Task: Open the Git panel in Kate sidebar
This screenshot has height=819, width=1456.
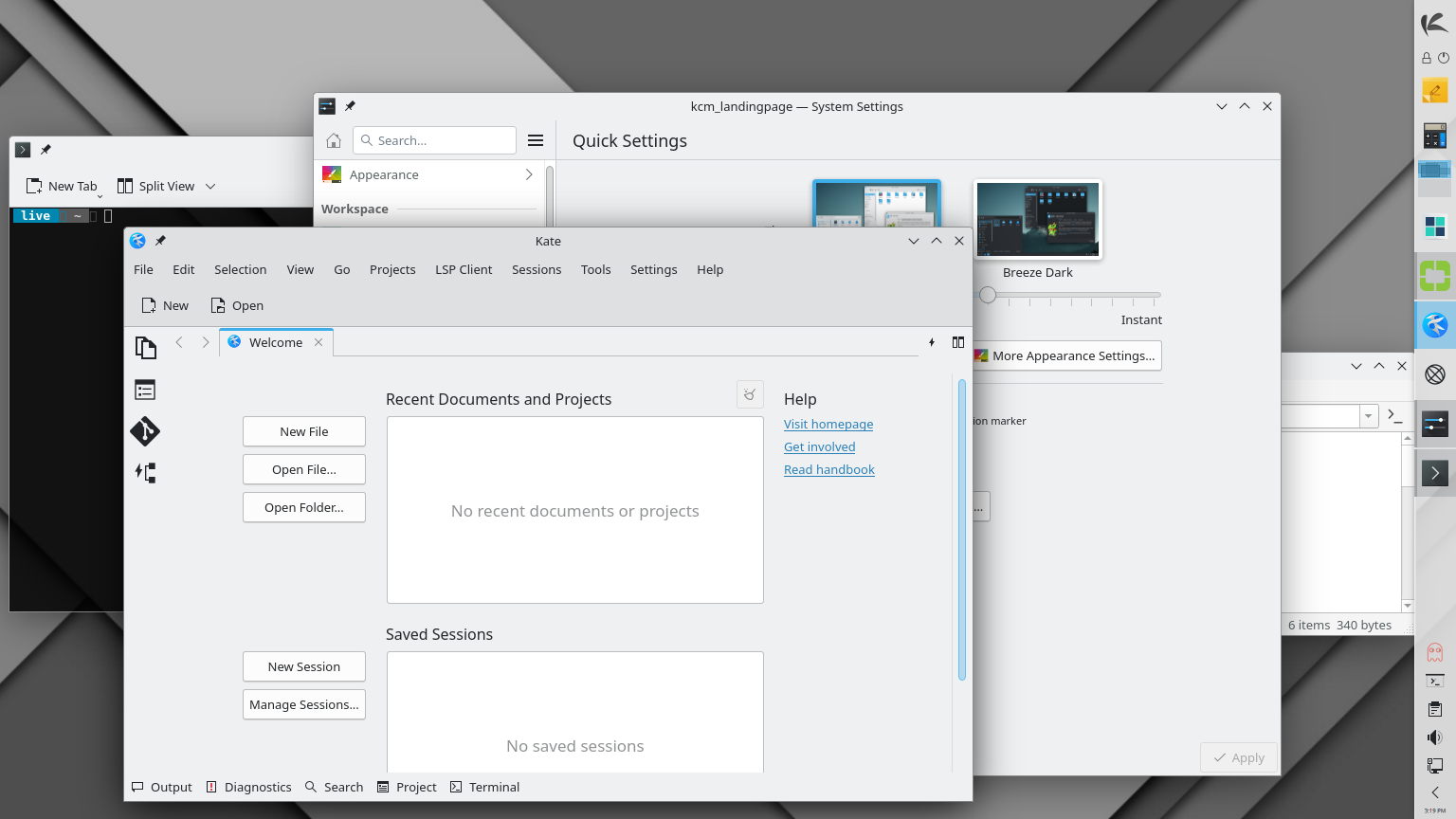Action: 145,431
